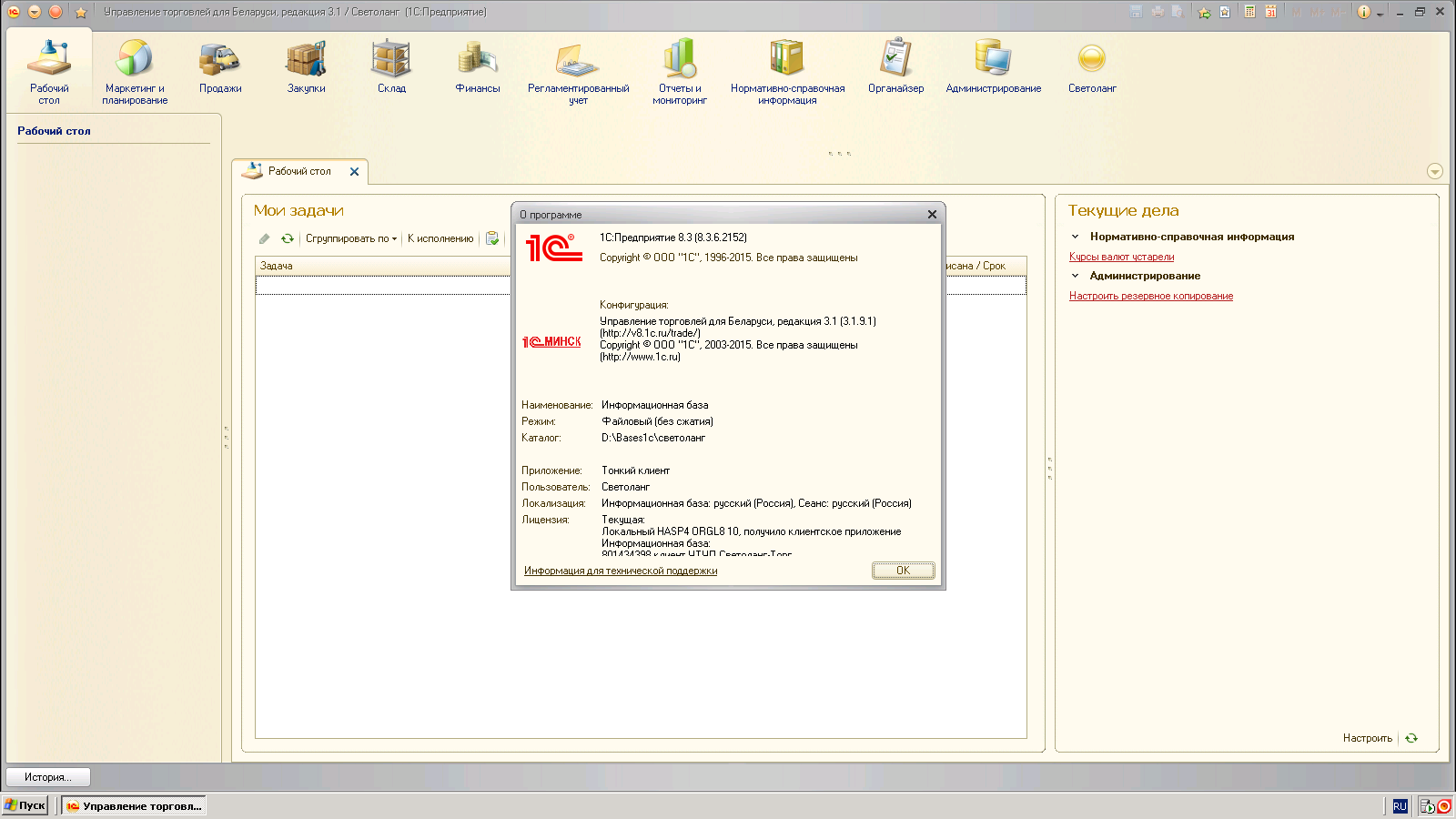The height and width of the screenshot is (819, 1456).
Task: Collapse Нормативно-справочная информация group
Action: click(x=1075, y=237)
